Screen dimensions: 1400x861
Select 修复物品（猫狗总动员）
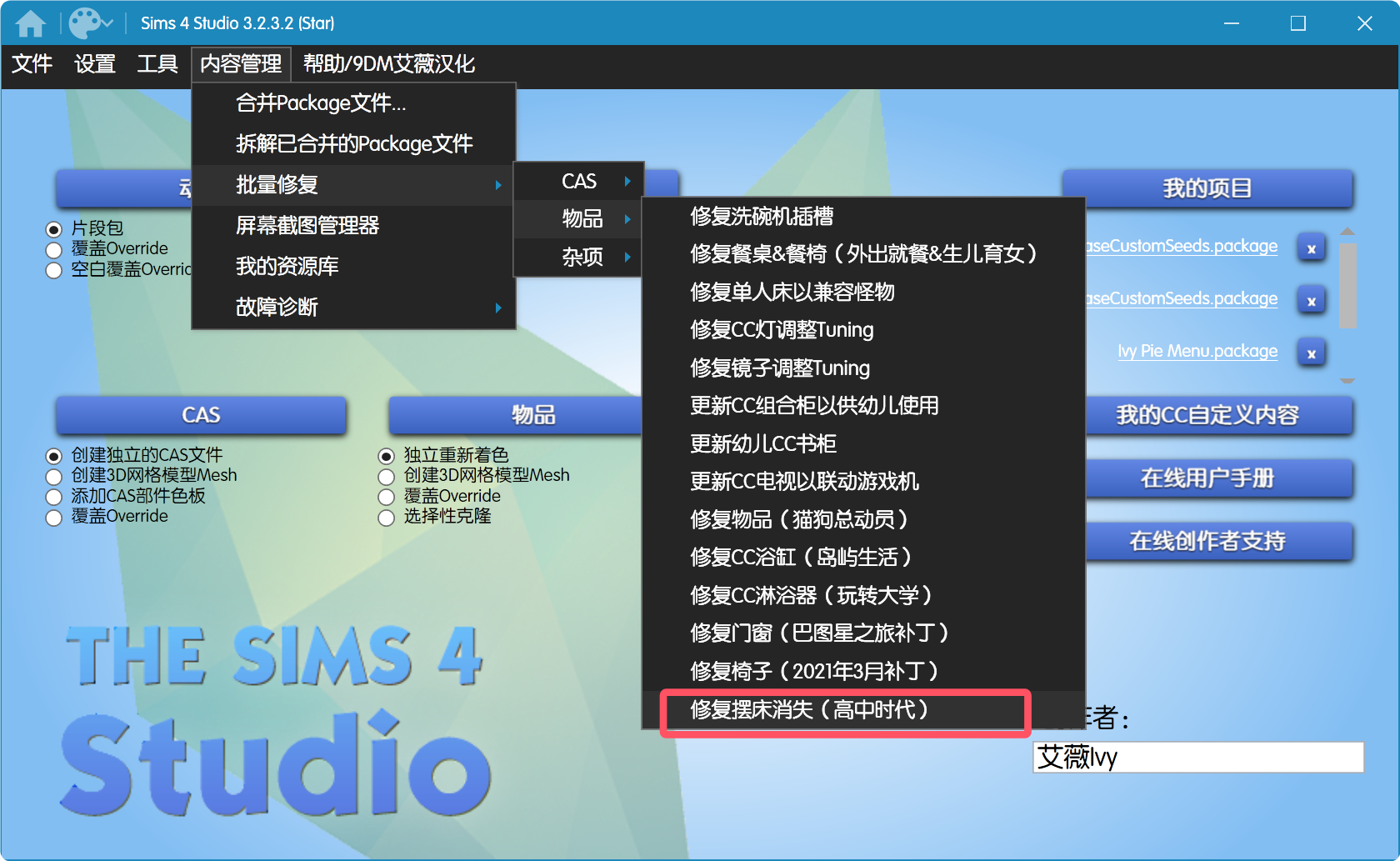[864, 520]
